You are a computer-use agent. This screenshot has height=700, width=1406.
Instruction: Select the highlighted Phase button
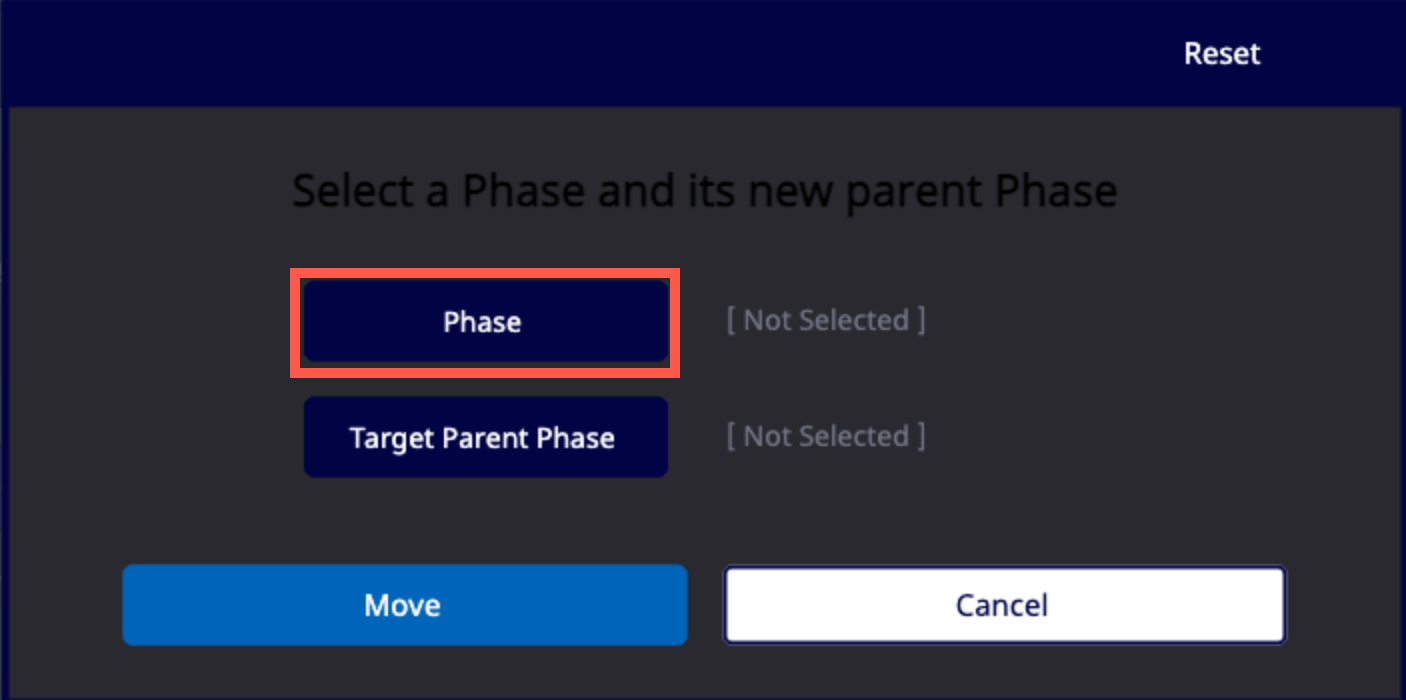pyautogui.click(x=485, y=321)
